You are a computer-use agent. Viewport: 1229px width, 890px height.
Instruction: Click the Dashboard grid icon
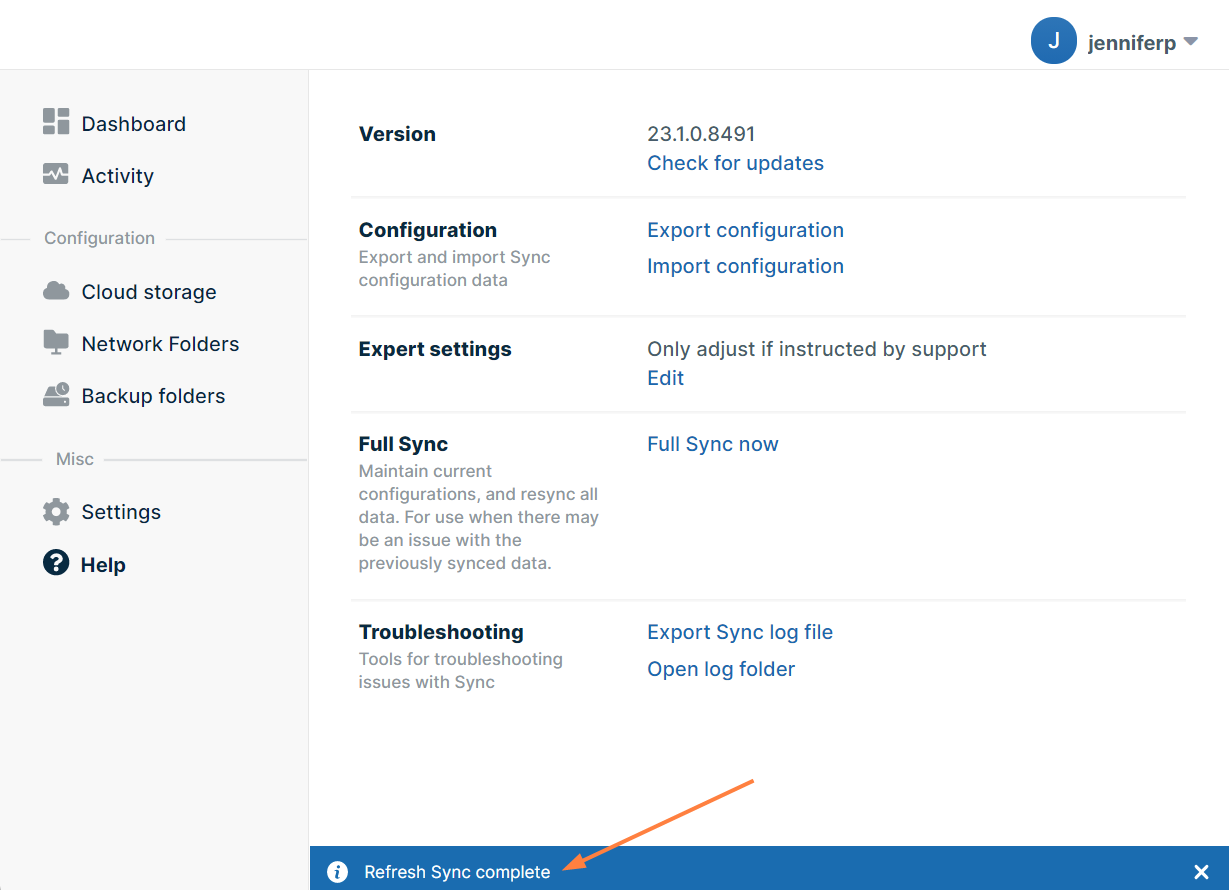click(56, 122)
